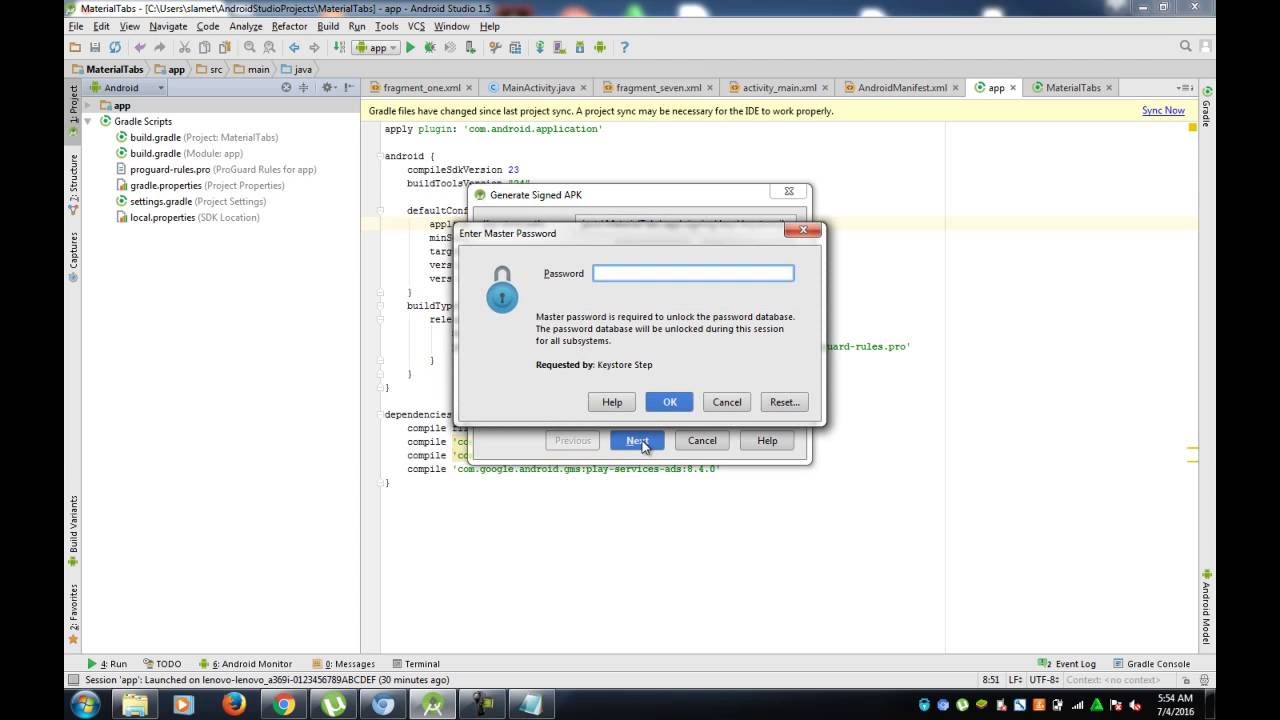Screen dimensions: 1280x720
Task: Expand the app module tree node
Action: (x=88, y=105)
